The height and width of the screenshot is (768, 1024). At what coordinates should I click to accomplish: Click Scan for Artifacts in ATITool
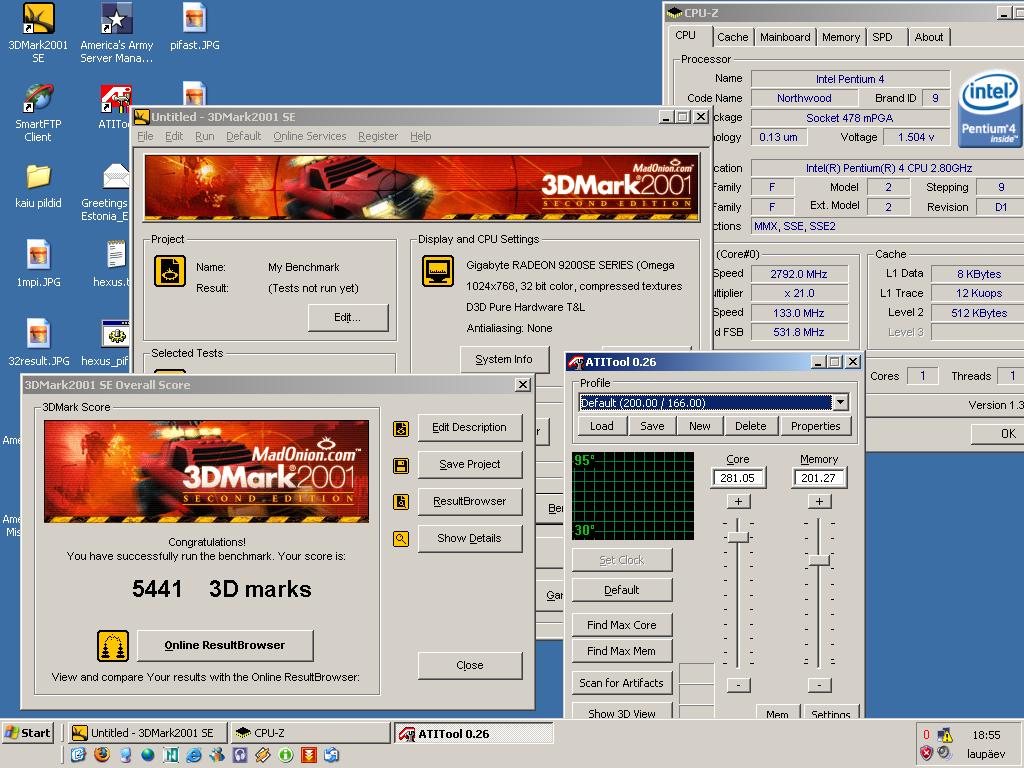[x=622, y=683]
